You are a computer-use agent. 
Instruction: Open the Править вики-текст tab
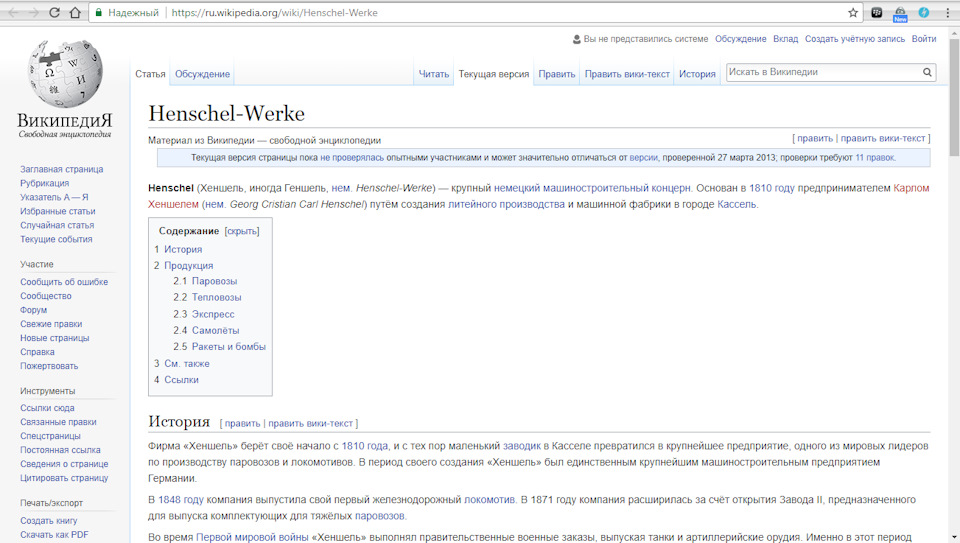pyautogui.click(x=627, y=74)
